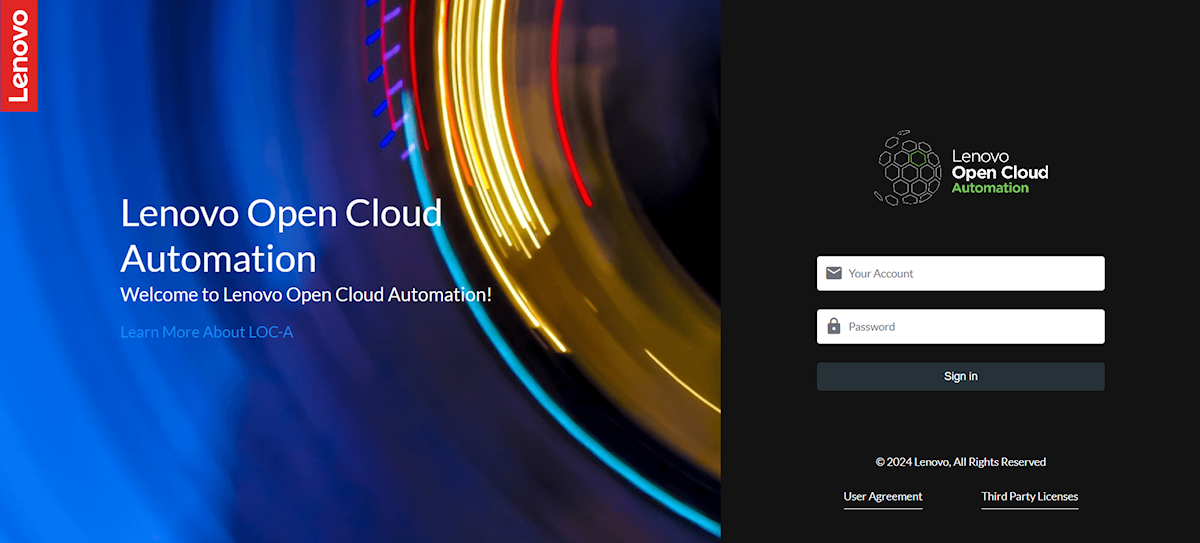
Task: Click the Sign in button
Action: [960, 376]
